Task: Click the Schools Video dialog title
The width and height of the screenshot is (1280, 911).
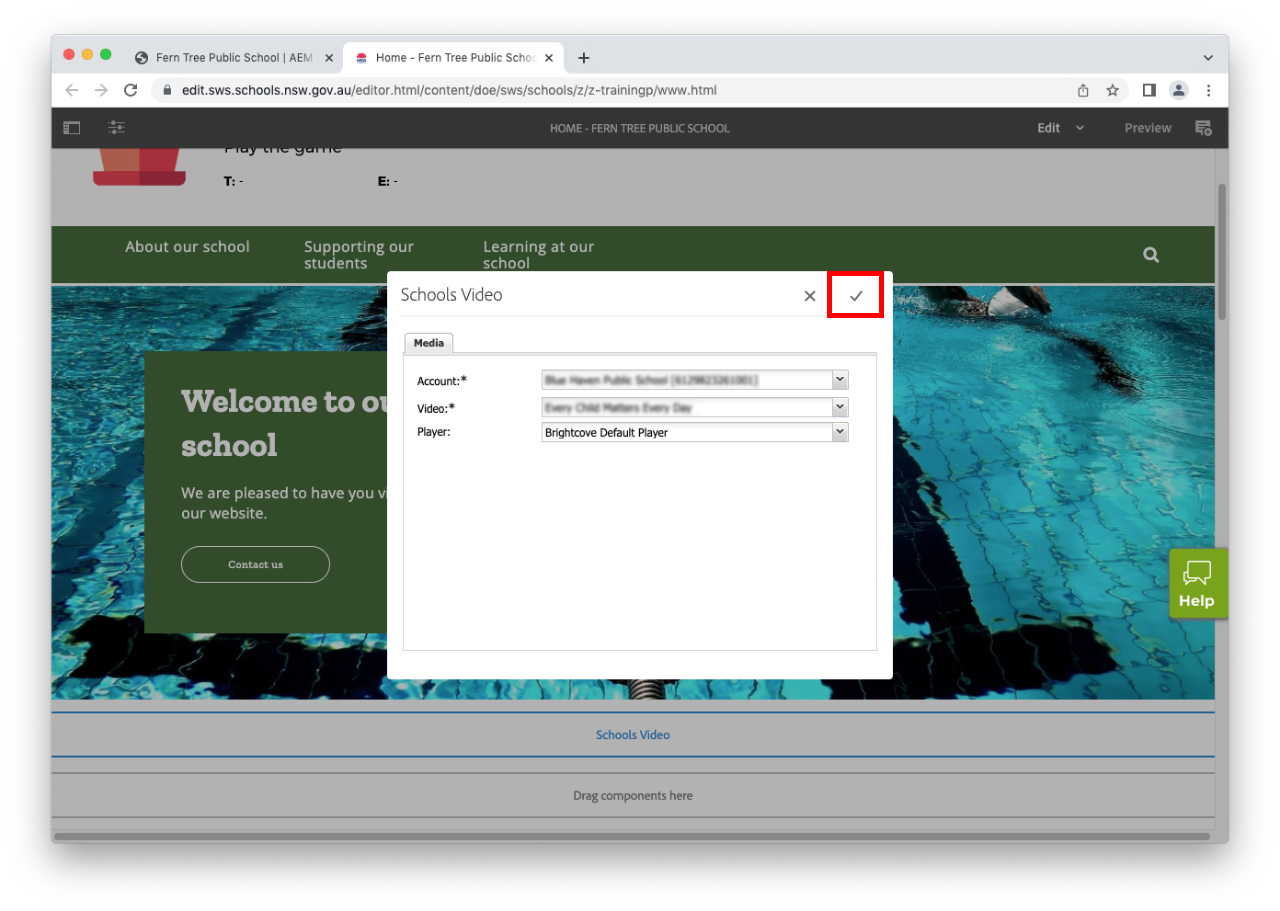Action: [x=451, y=295]
